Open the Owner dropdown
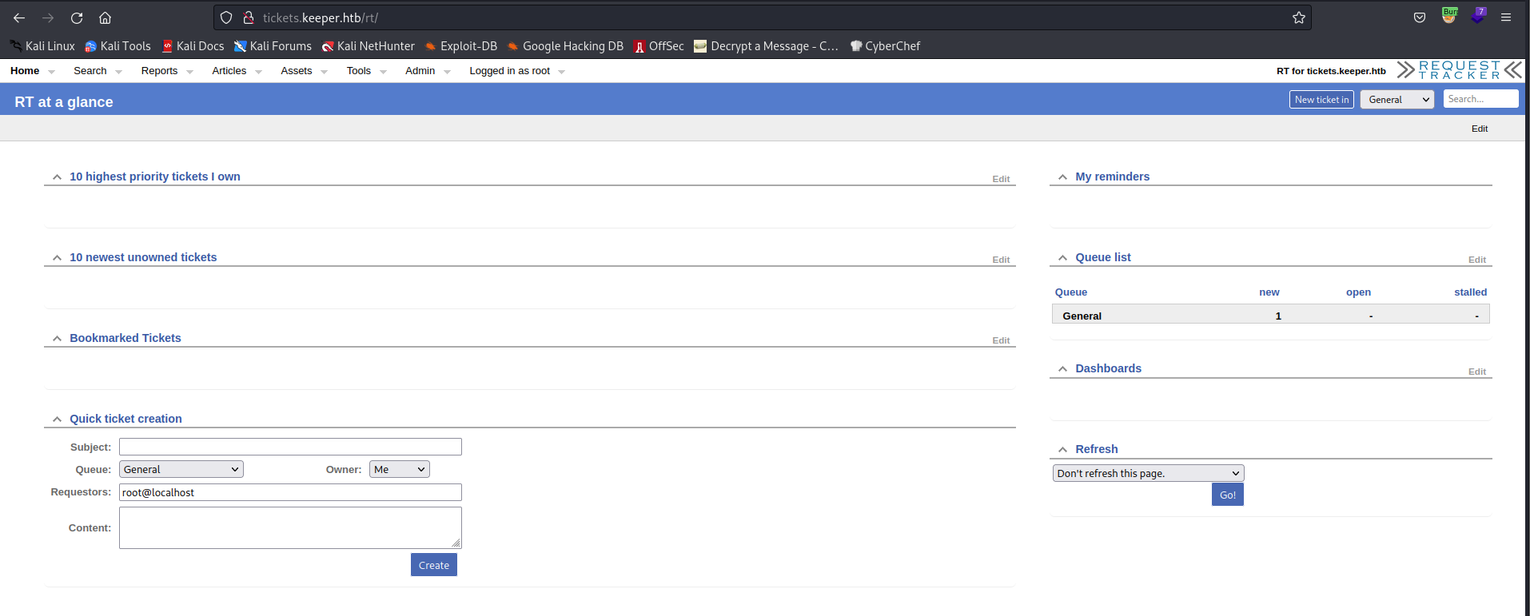The image size is (1530, 616). click(399, 469)
